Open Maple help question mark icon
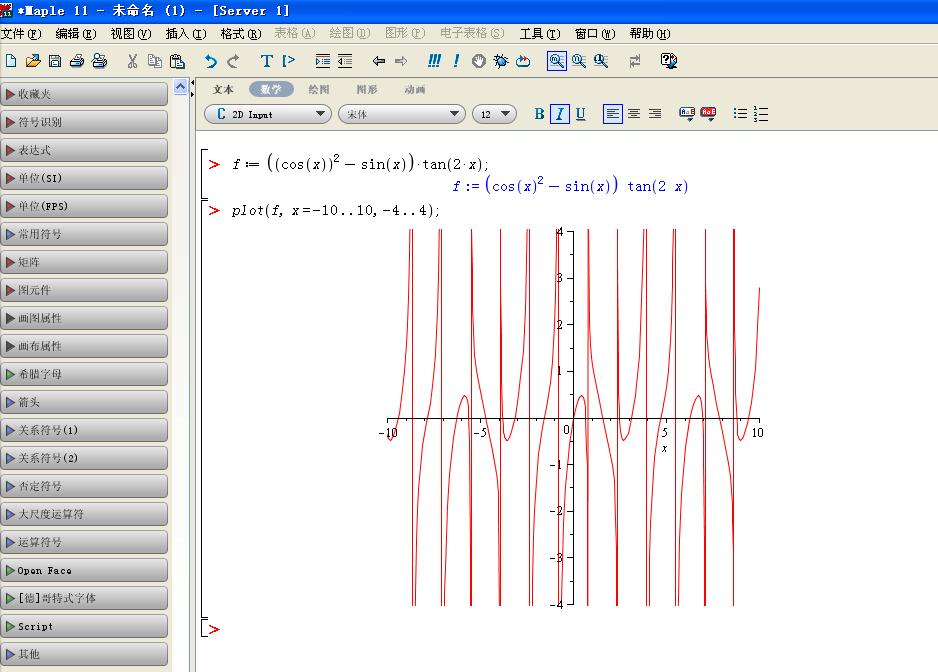Screen dimensions: 938x672 (669, 60)
